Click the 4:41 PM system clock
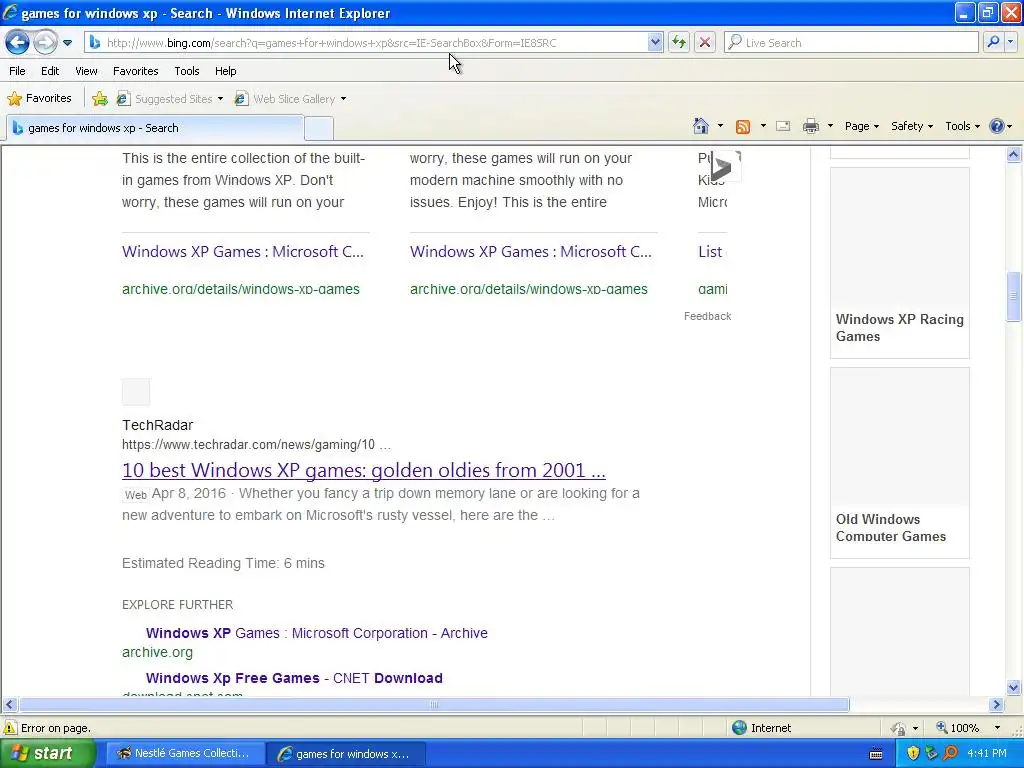1024x768 pixels. tap(987, 753)
